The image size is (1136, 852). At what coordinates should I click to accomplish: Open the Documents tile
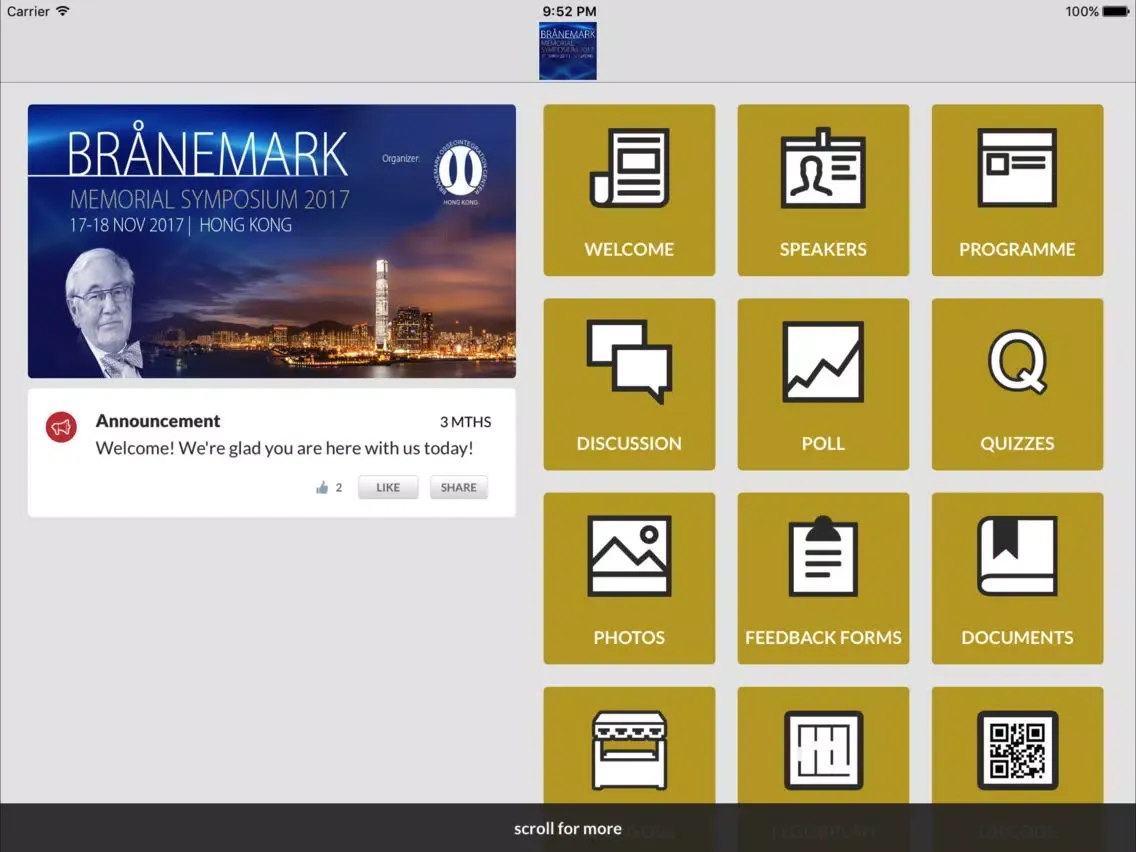pos(1017,578)
